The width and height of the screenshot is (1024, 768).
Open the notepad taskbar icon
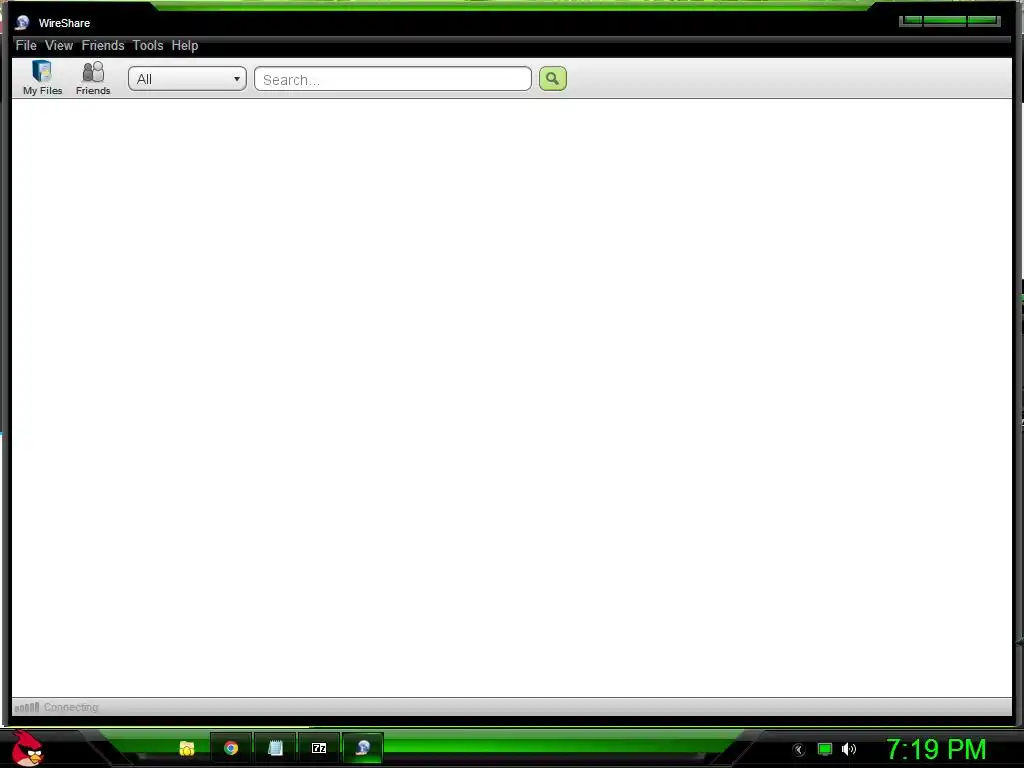coord(276,748)
